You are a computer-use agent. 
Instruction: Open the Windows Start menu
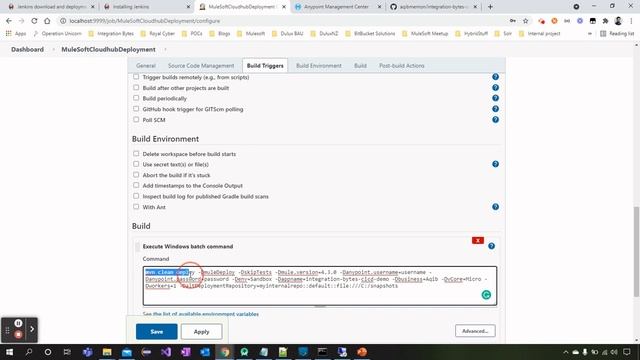(x=9, y=352)
